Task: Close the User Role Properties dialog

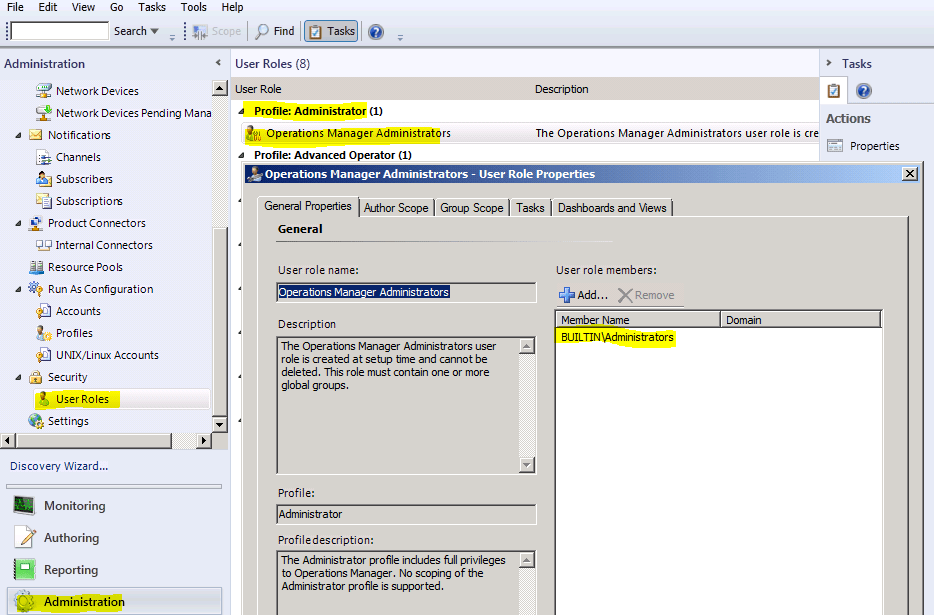Action: 910,173
